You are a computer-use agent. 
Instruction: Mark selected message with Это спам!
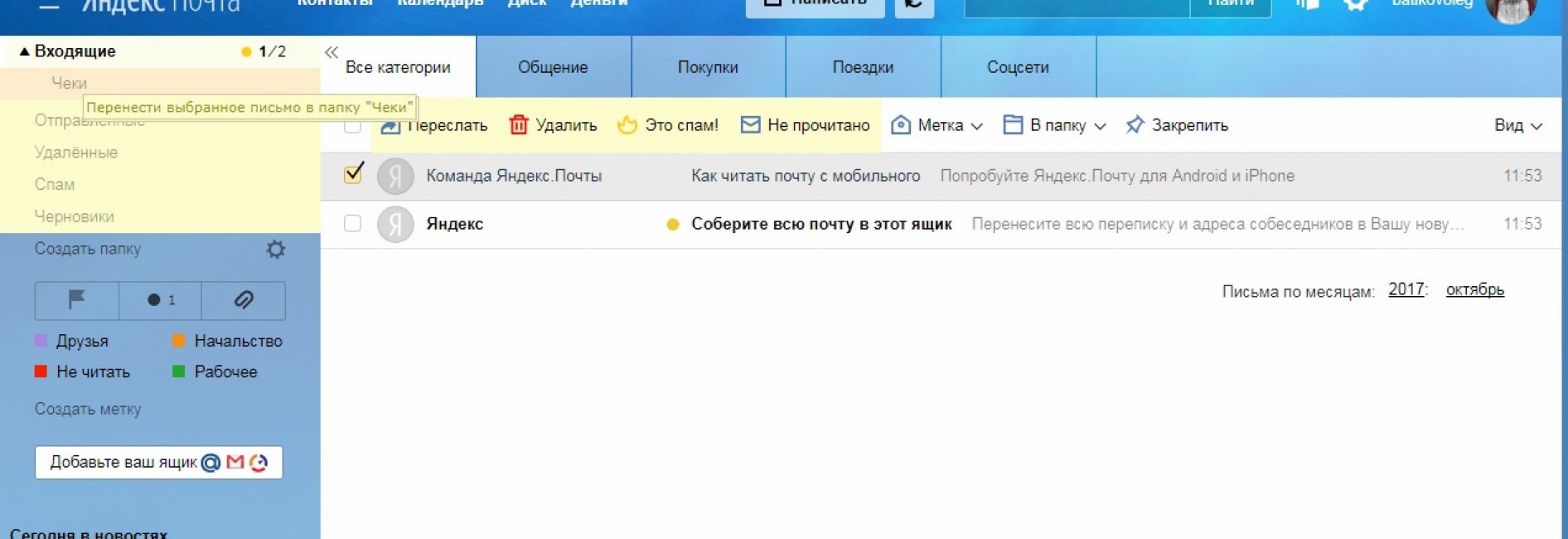click(668, 125)
